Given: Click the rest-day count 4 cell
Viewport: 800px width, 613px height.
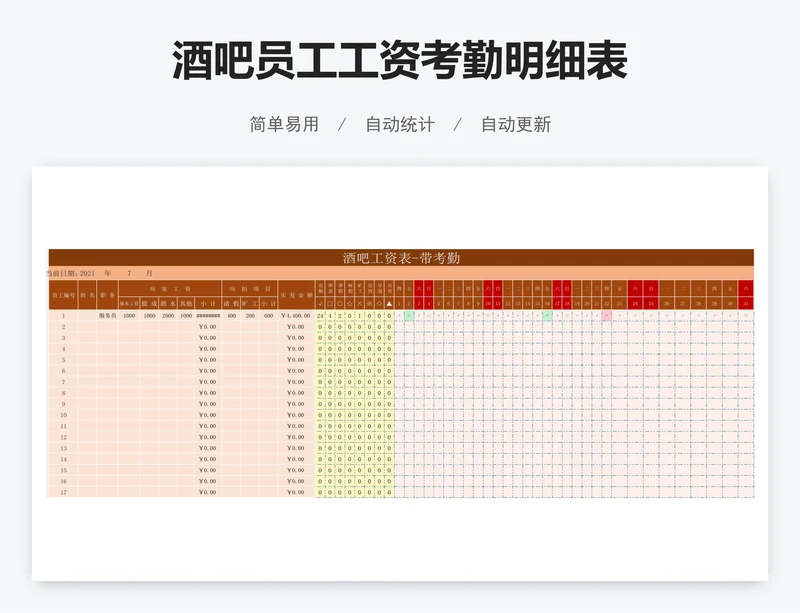Looking at the screenshot, I should click(x=330, y=316).
